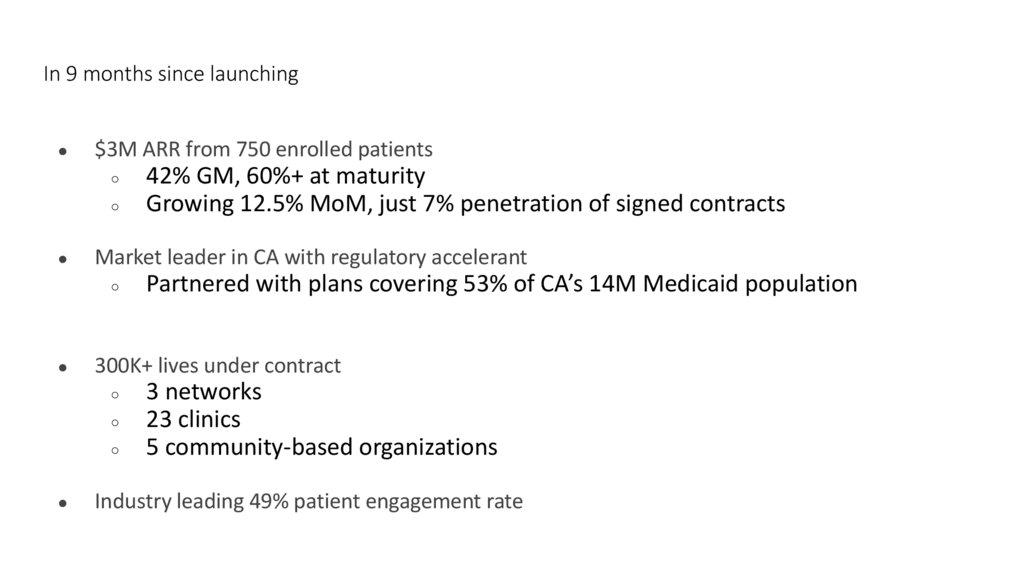1024x574 pixels.
Task: Select '5 community-based organizations' text
Action: (321, 447)
